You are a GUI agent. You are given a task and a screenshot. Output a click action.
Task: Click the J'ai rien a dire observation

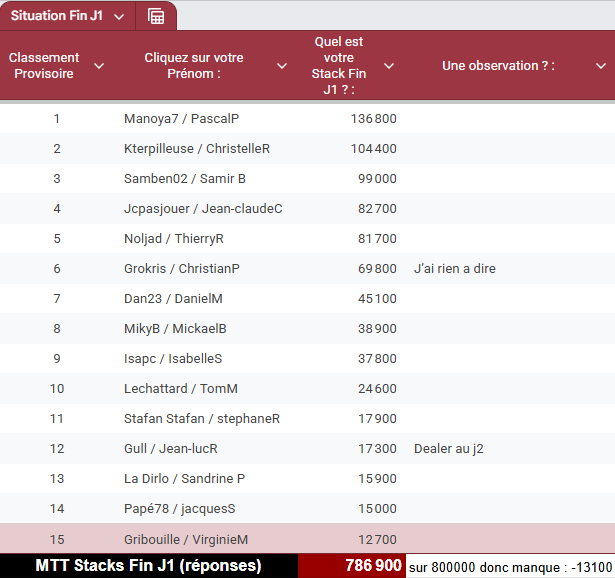455,269
